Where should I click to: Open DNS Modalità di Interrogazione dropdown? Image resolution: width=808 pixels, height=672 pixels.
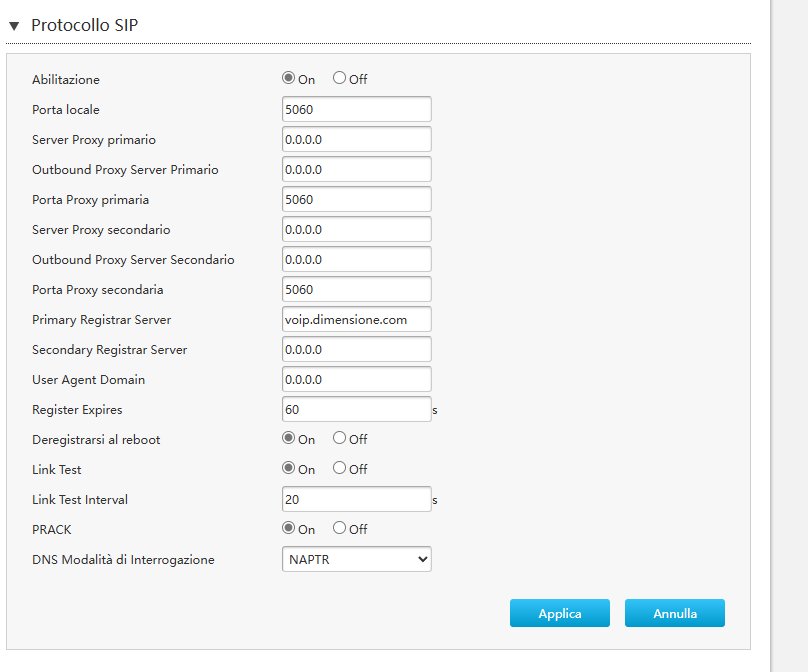coord(357,559)
